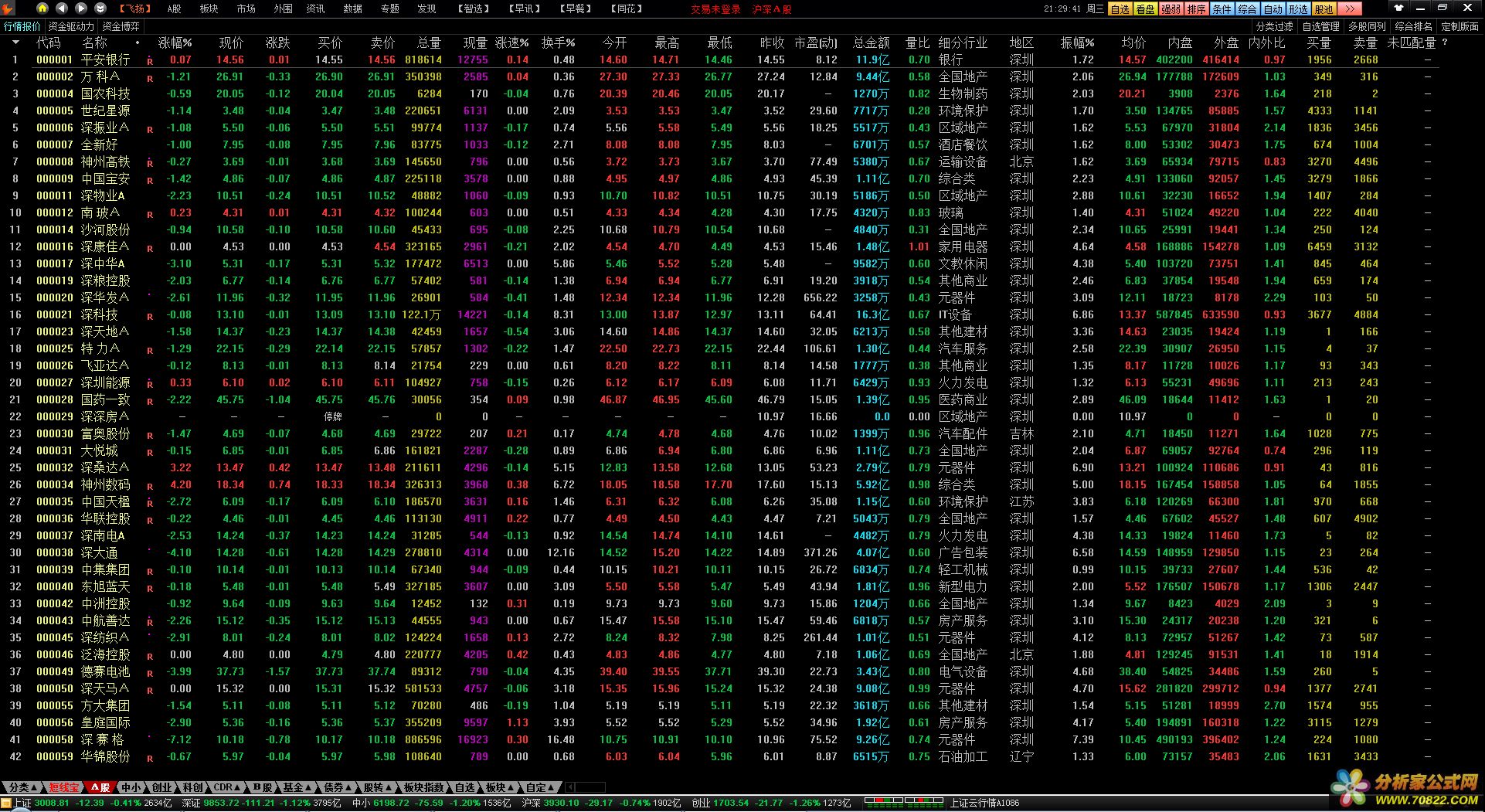
Task: Click the double-chevron down icon
Action: (100, 8)
